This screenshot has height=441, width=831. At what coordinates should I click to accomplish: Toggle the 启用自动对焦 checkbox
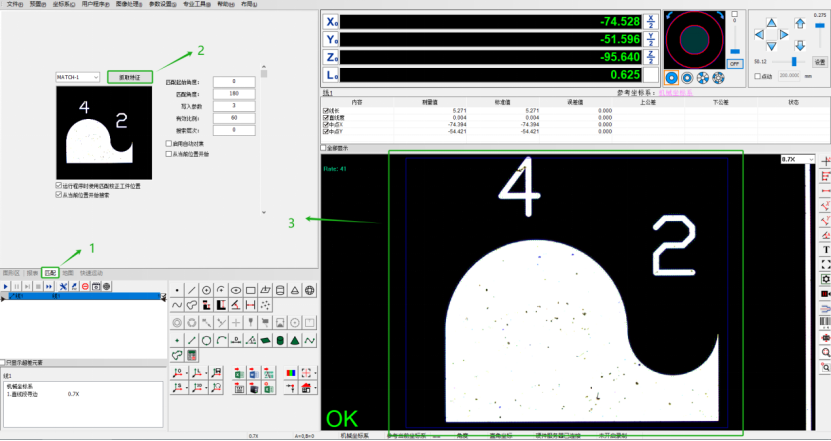166,142
